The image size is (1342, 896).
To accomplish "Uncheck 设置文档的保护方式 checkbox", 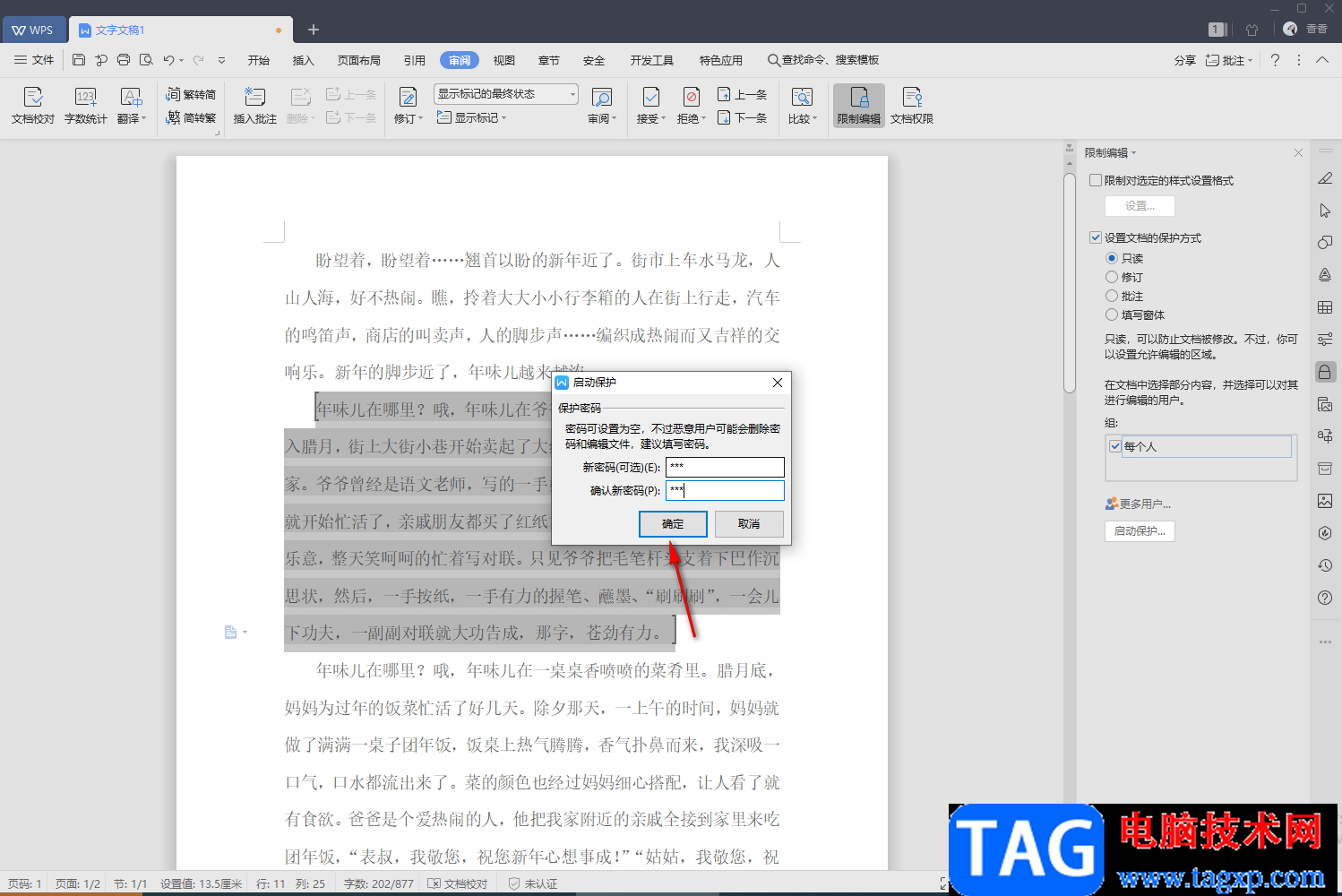I will tap(1096, 237).
